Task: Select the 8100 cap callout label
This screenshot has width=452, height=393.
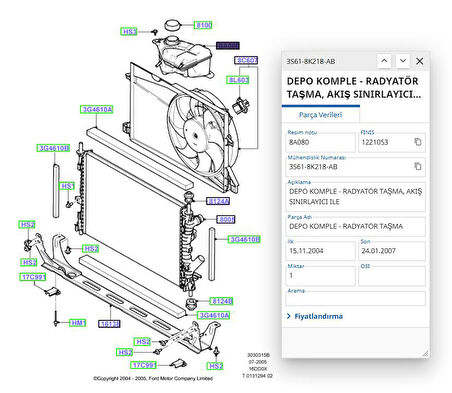Action: tap(203, 25)
